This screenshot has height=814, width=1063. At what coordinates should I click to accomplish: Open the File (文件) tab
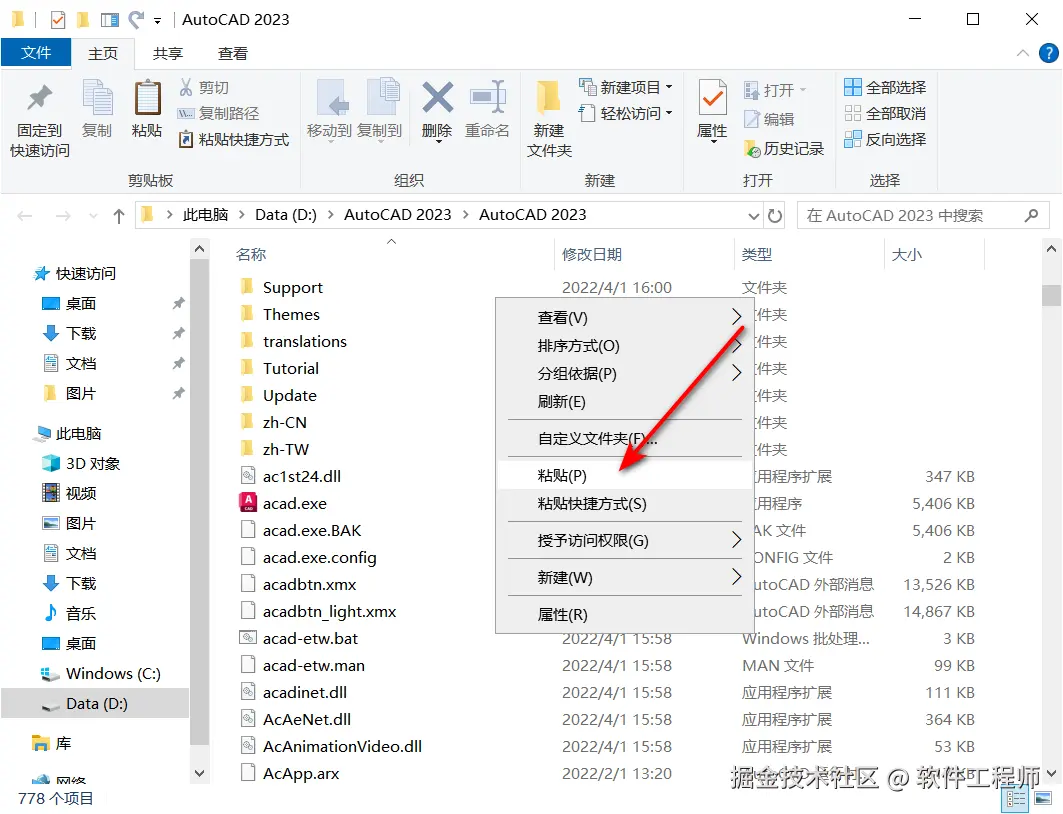[x=36, y=53]
